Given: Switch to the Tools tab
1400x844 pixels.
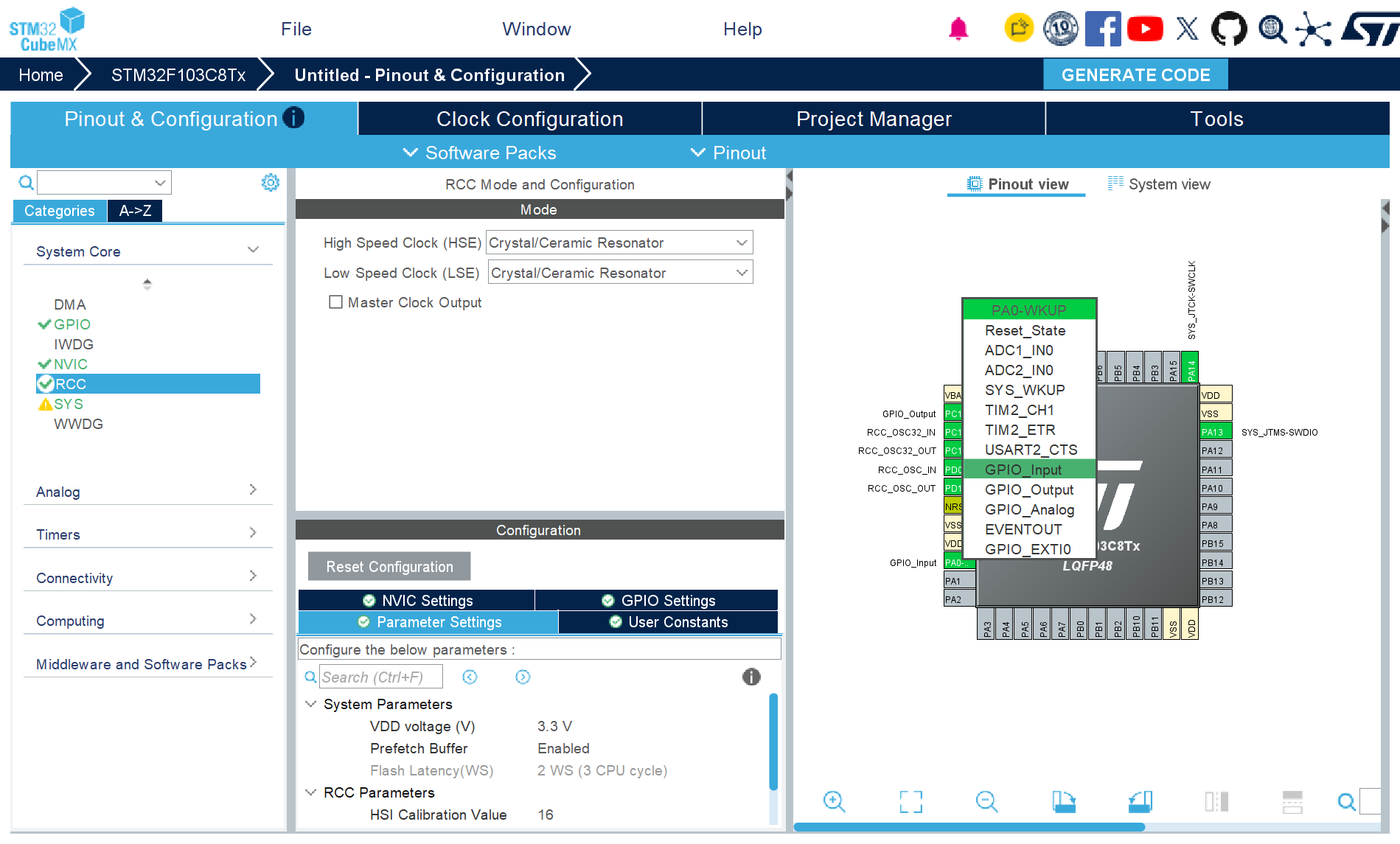Looking at the screenshot, I should (x=1217, y=119).
